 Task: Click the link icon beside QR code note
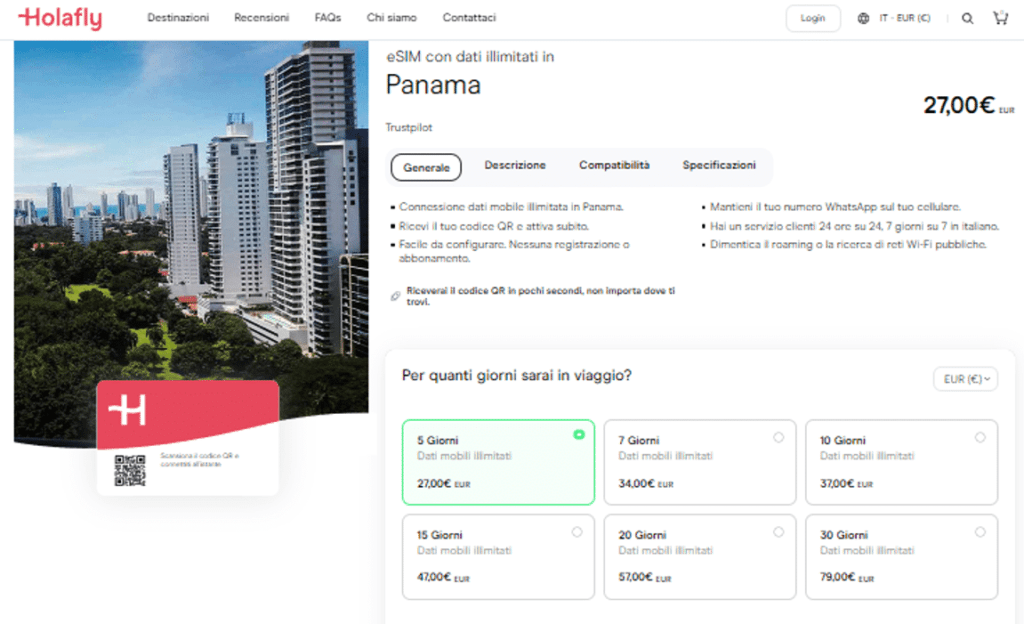click(395, 296)
